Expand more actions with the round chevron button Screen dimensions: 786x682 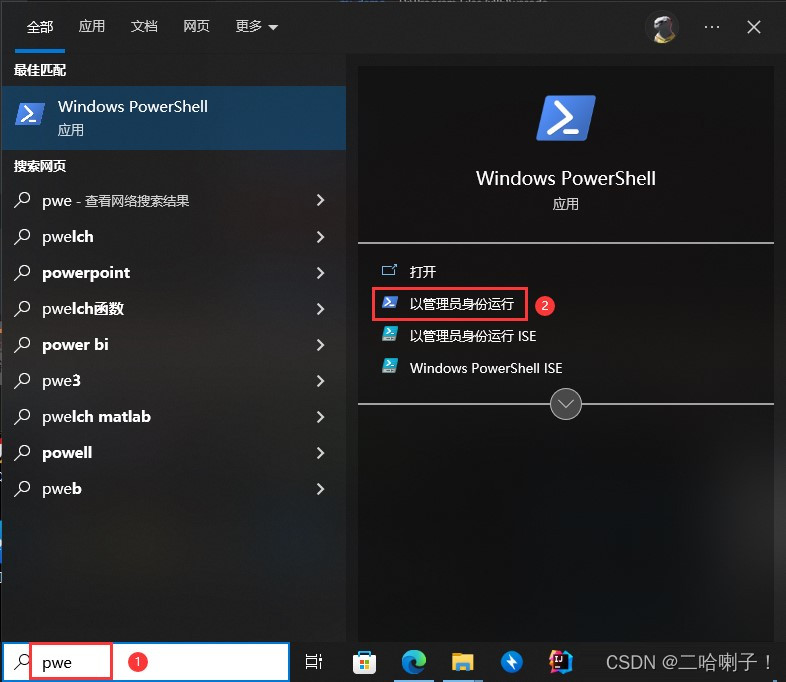tap(565, 404)
